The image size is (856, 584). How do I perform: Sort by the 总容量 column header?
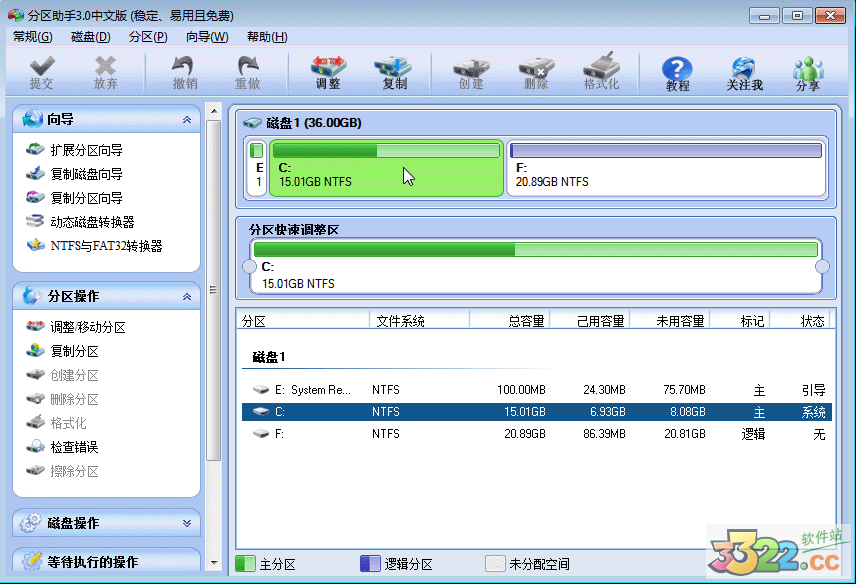pyautogui.click(x=525, y=321)
